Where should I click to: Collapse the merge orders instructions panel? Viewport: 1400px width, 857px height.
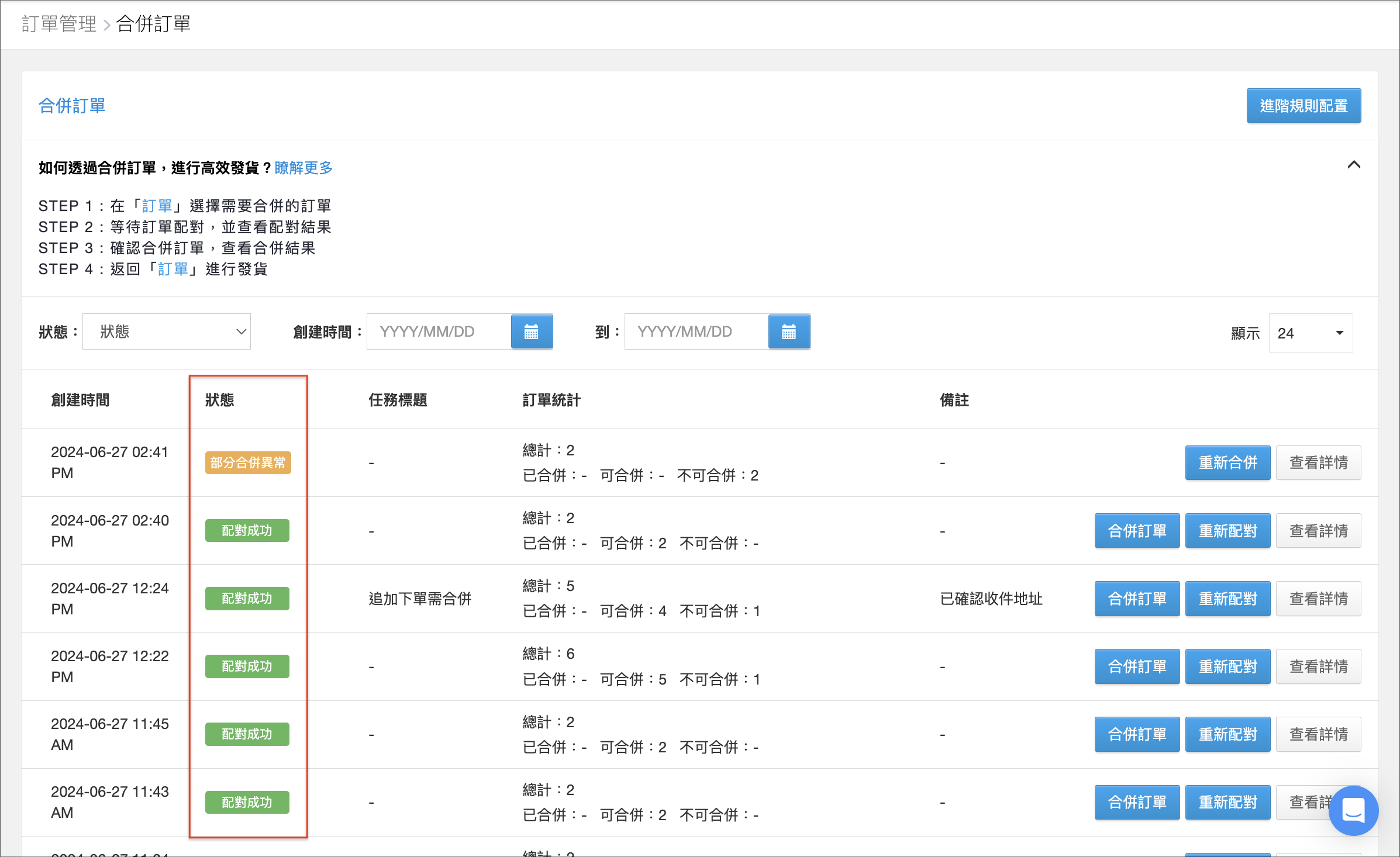(x=1353, y=165)
